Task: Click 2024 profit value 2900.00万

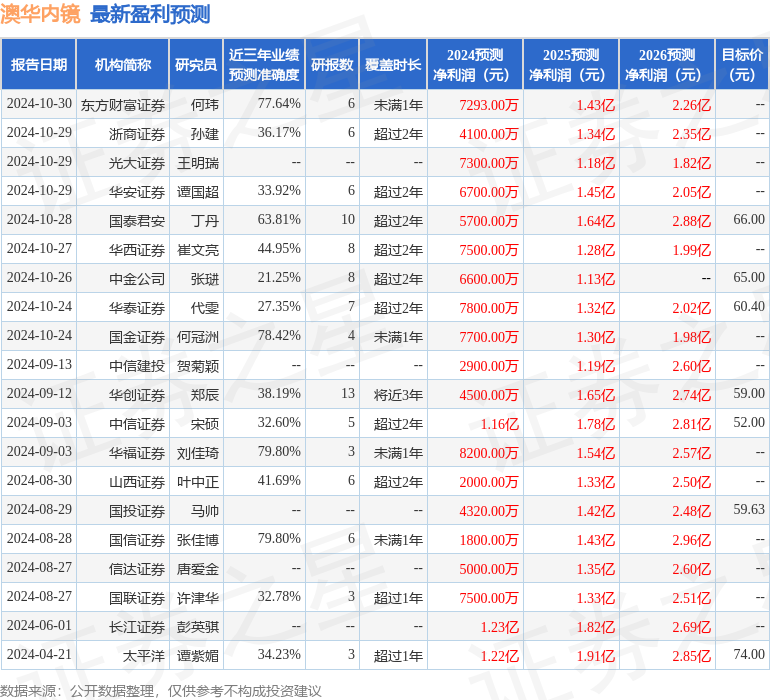Action: click(x=489, y=365)
